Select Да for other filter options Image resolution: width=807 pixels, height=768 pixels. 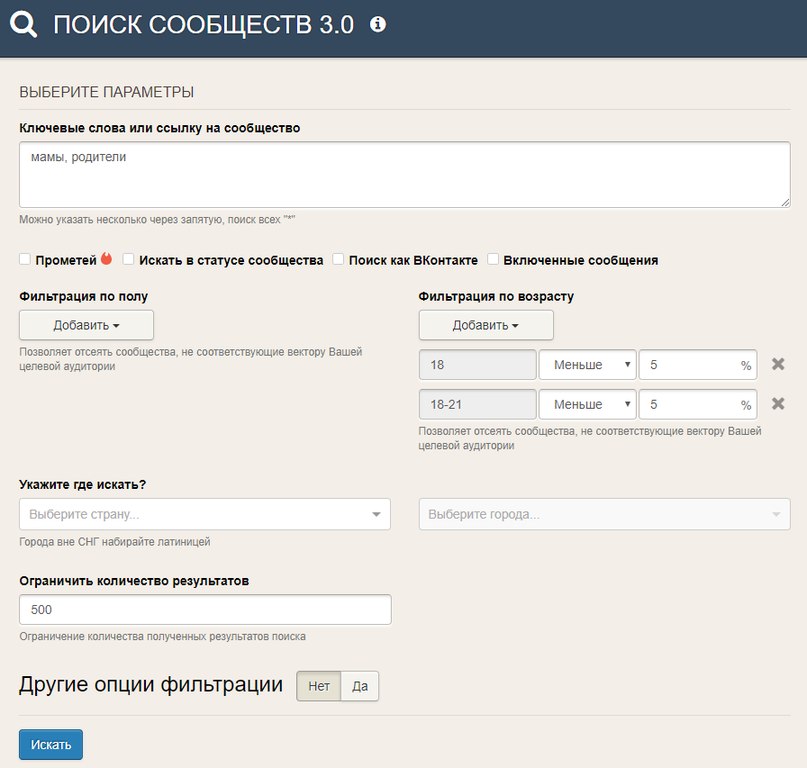click(360, 686)
